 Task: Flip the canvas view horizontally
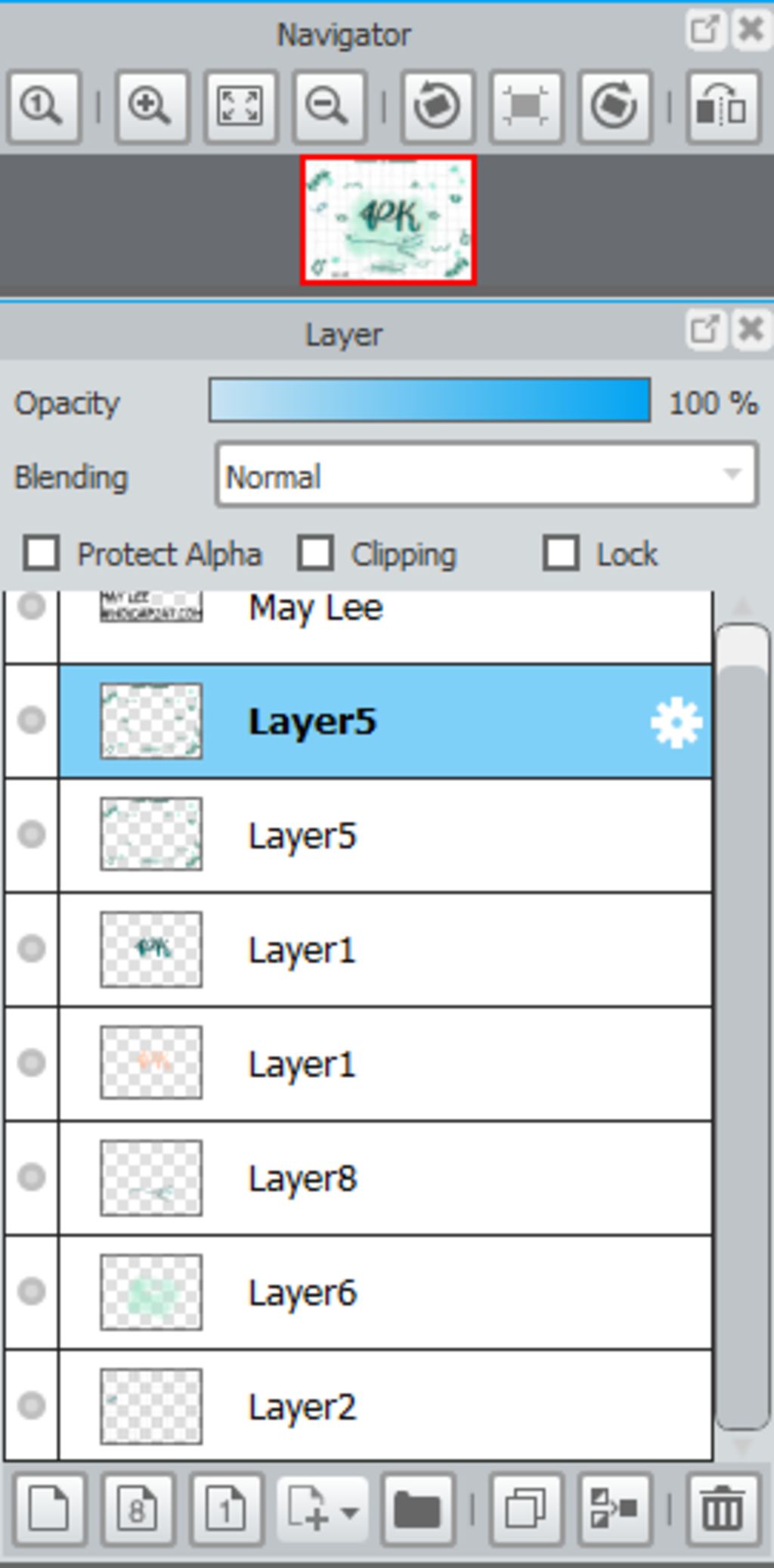[723, 107]
